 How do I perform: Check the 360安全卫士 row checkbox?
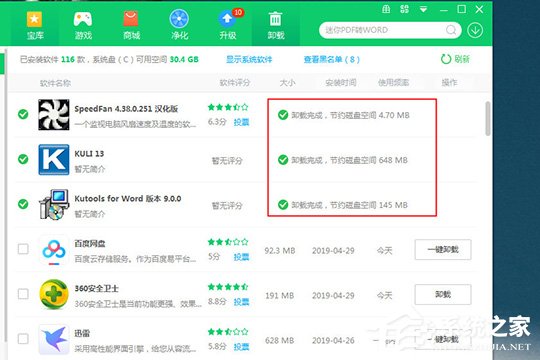23,294
